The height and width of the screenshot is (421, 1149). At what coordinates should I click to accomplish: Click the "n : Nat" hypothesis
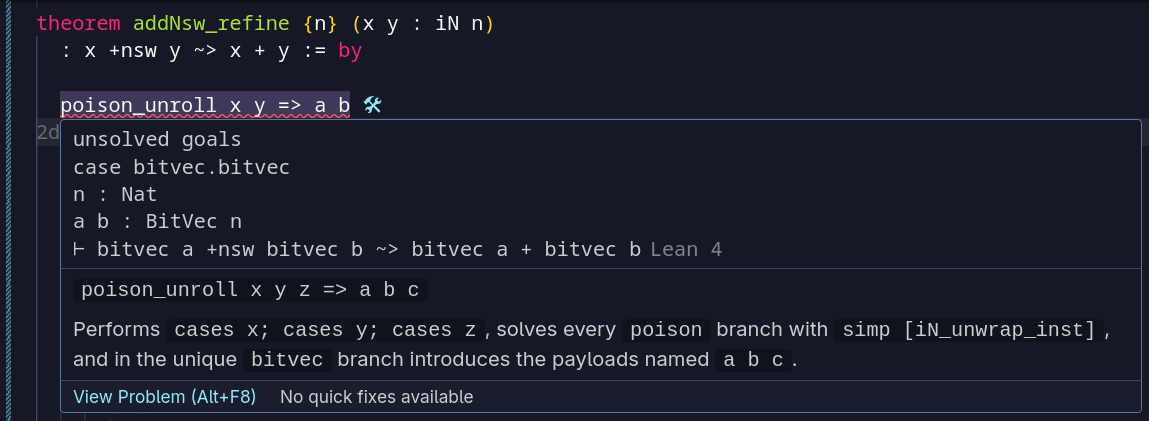pyautogui.click(x=115, y=194)
